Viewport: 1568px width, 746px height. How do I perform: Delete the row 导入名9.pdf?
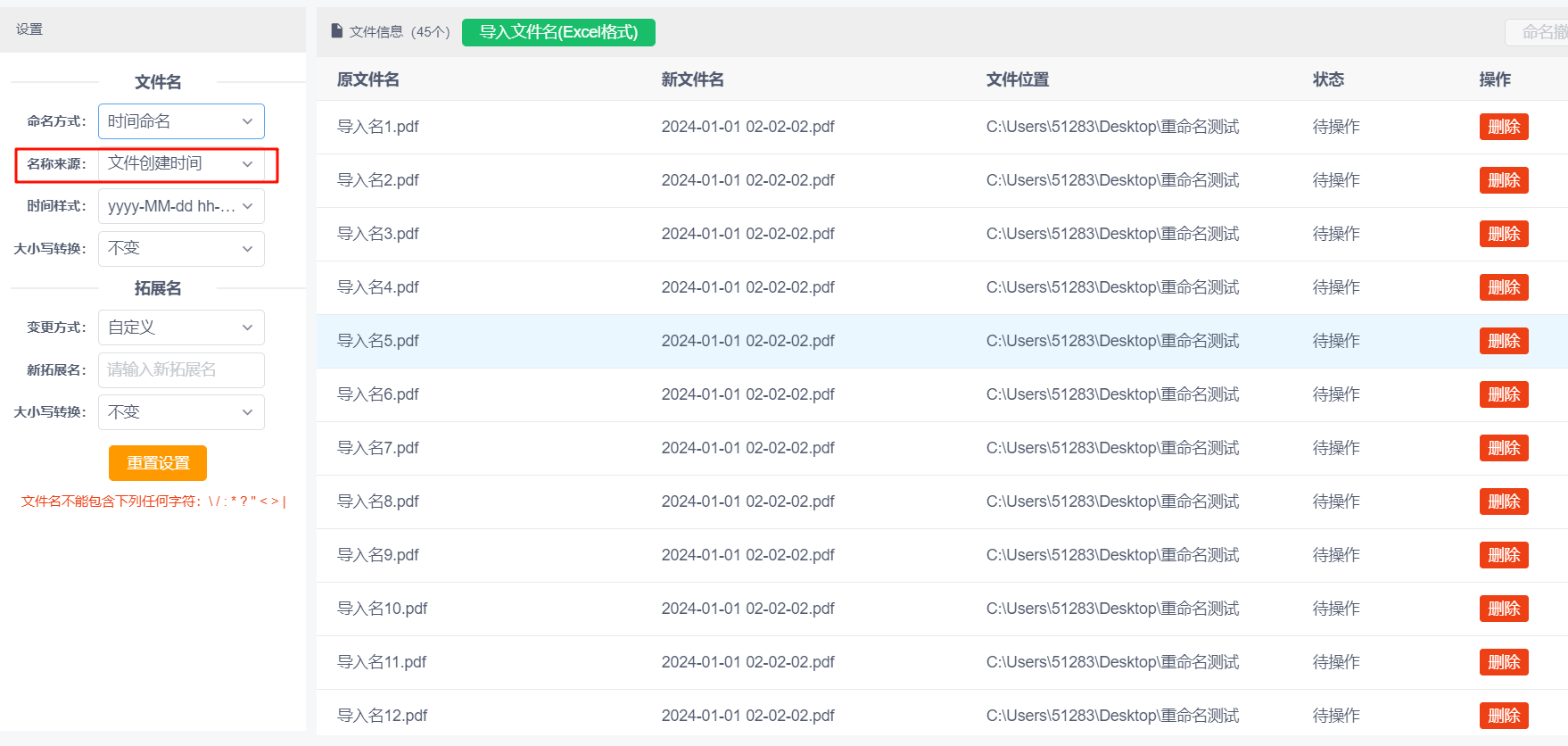[x=1504, y=555]
